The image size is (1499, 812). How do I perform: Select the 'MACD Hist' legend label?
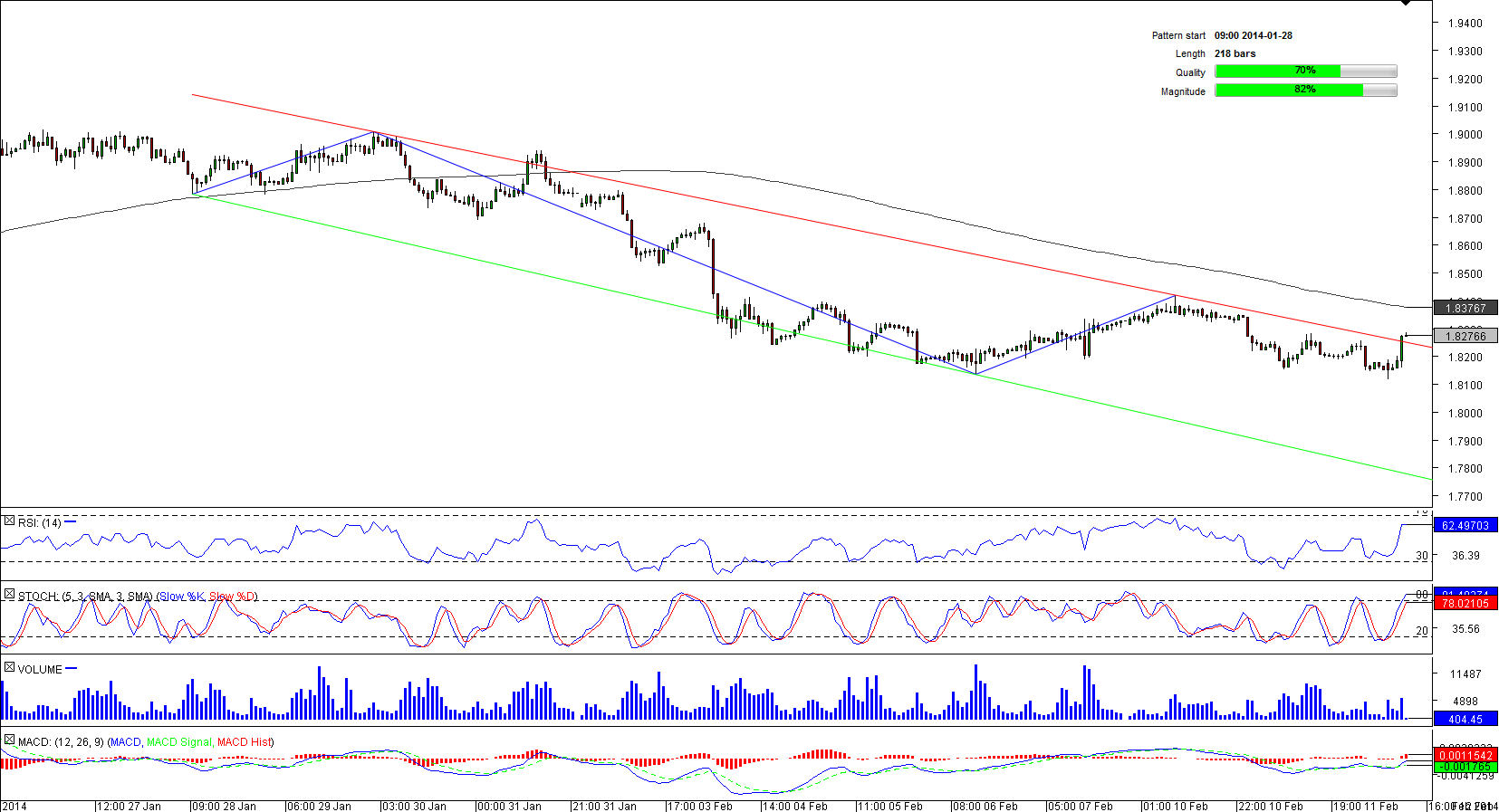click(244, 742)
